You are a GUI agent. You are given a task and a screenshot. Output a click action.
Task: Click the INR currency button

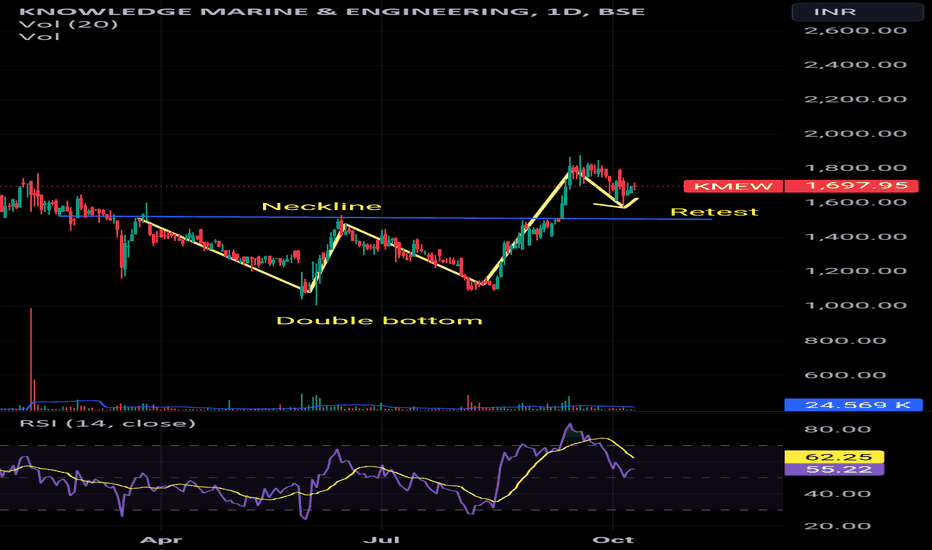coord(858,12)
